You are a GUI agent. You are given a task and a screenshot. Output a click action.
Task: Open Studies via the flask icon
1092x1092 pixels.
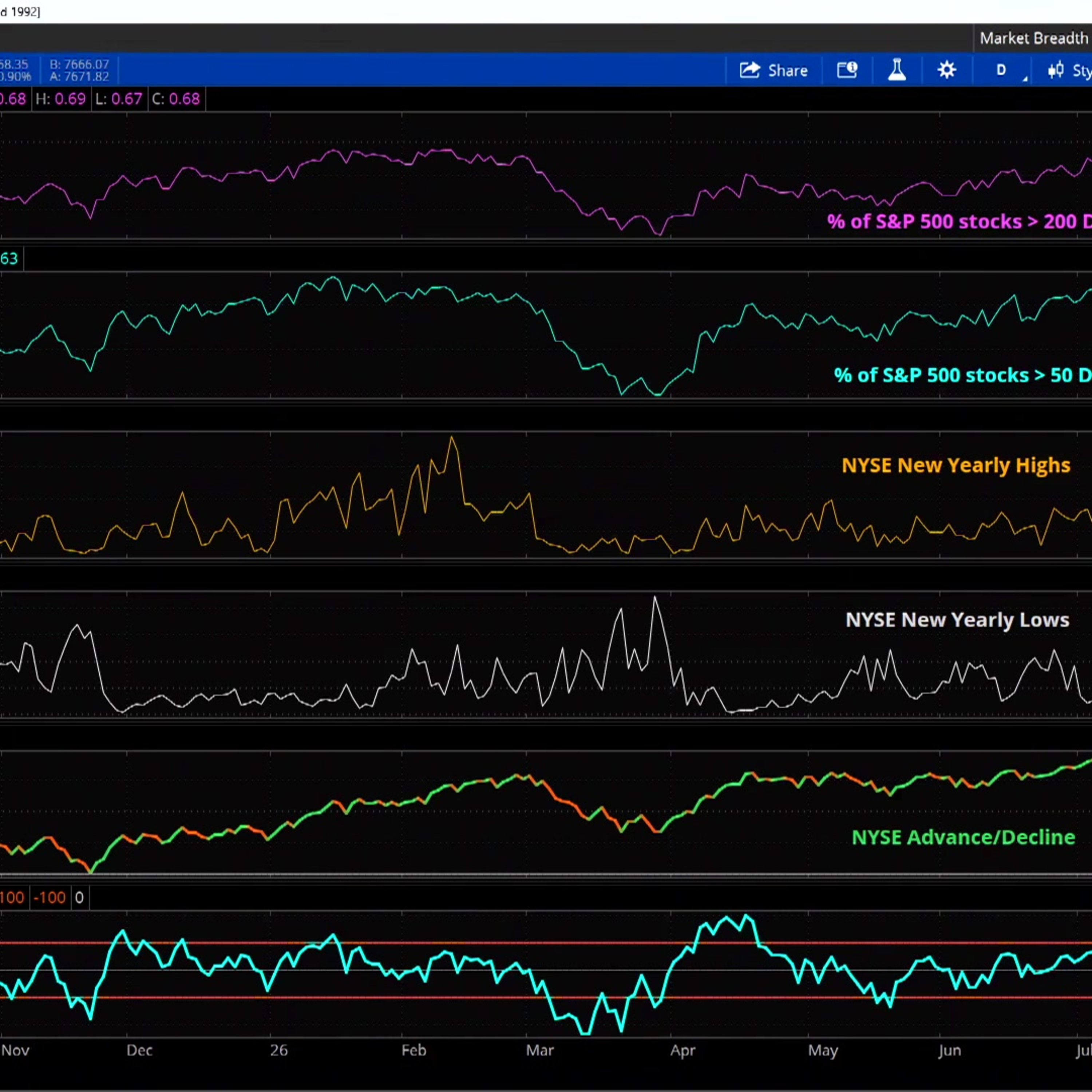(x=897, y=70)
